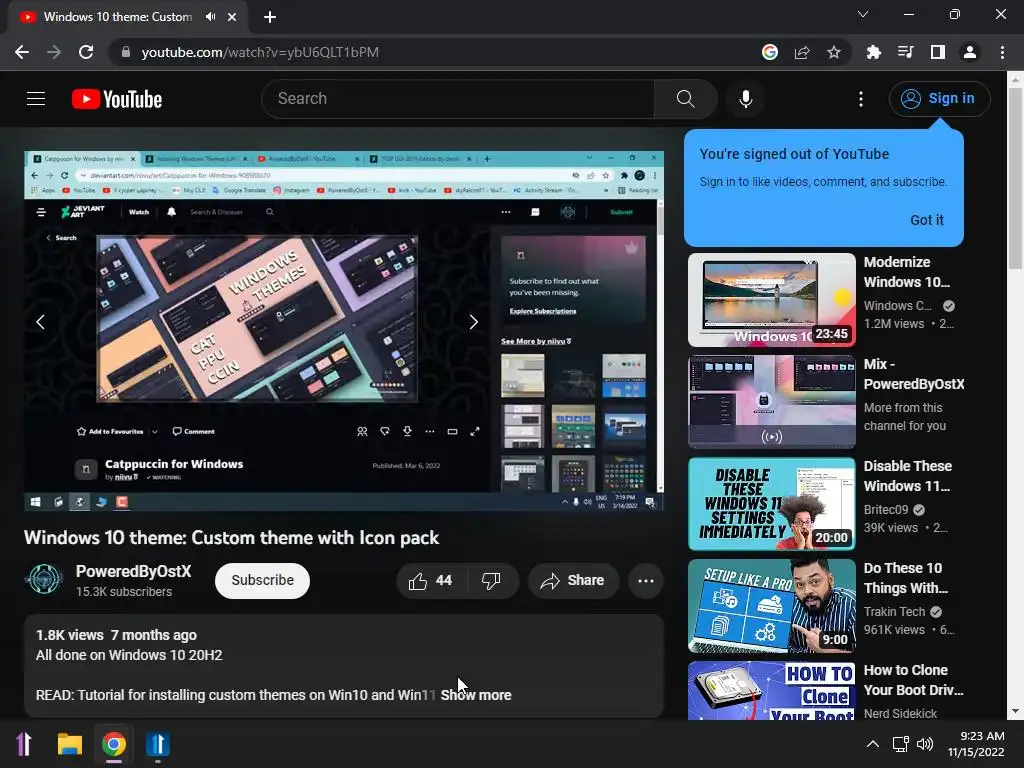The image size is (1024, 768).
Task: Open PoweredByOstX channel name link
Action: tap(133, 571)
